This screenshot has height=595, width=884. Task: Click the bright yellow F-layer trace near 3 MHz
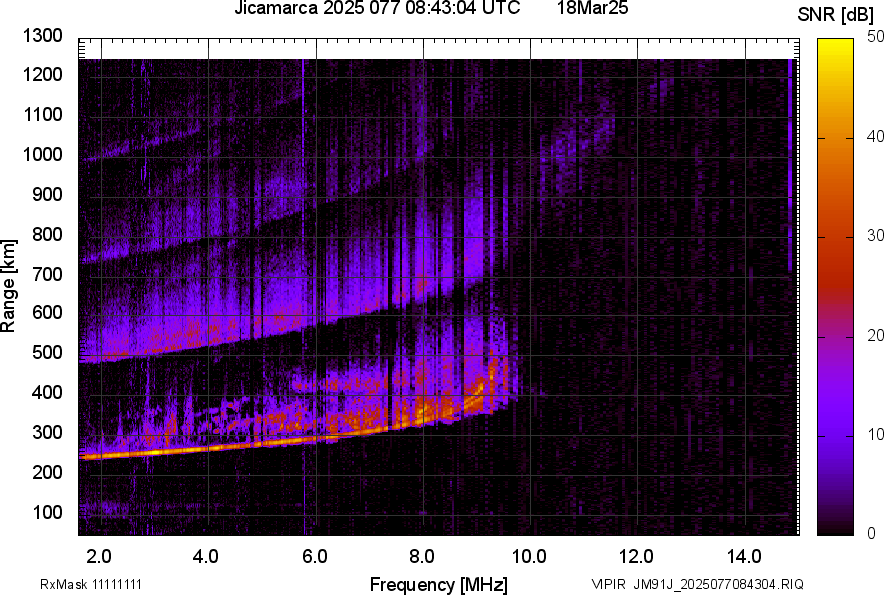[155, 452]
